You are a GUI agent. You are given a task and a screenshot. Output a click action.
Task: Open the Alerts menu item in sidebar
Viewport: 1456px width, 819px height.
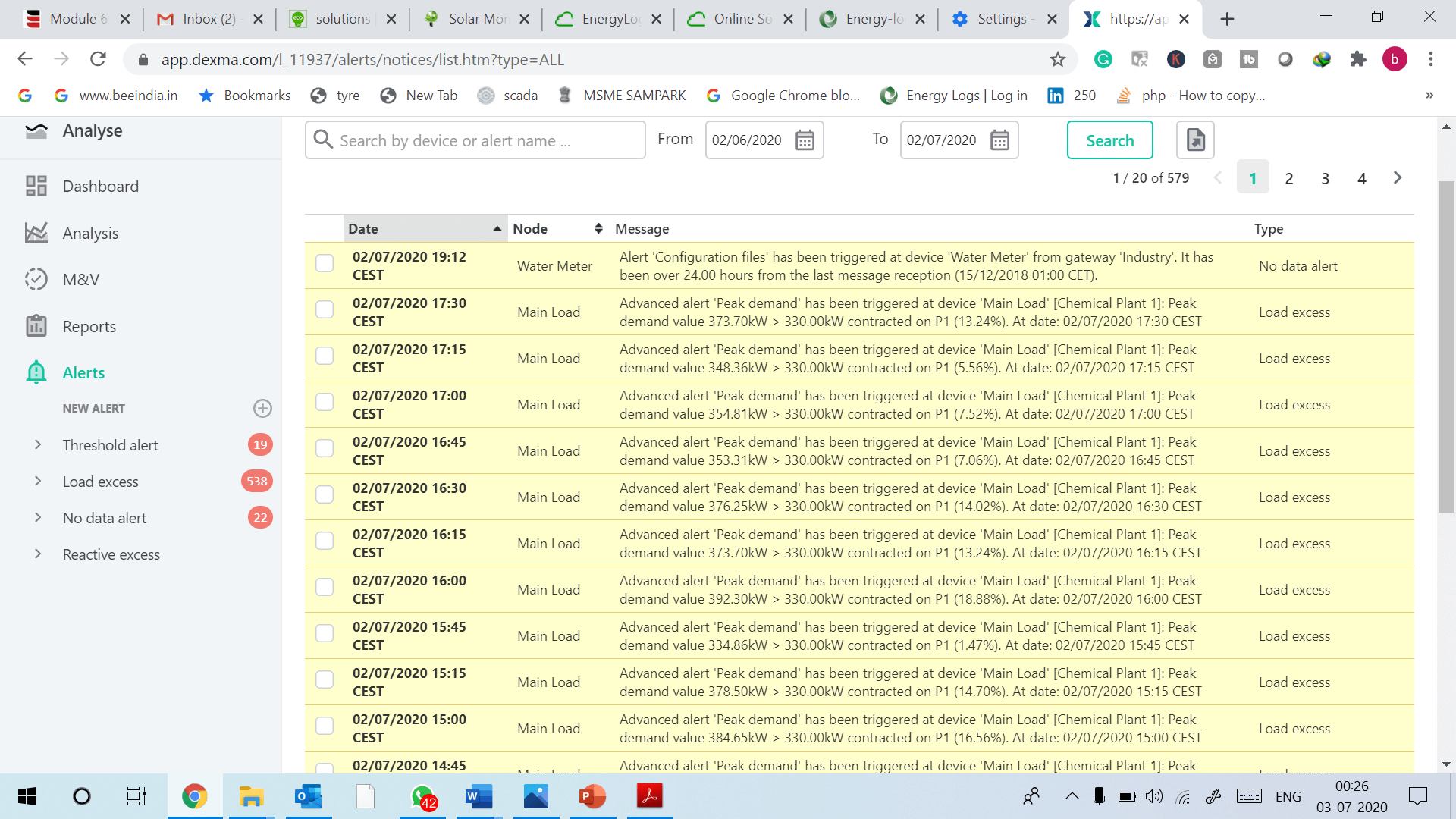[83, 373]
